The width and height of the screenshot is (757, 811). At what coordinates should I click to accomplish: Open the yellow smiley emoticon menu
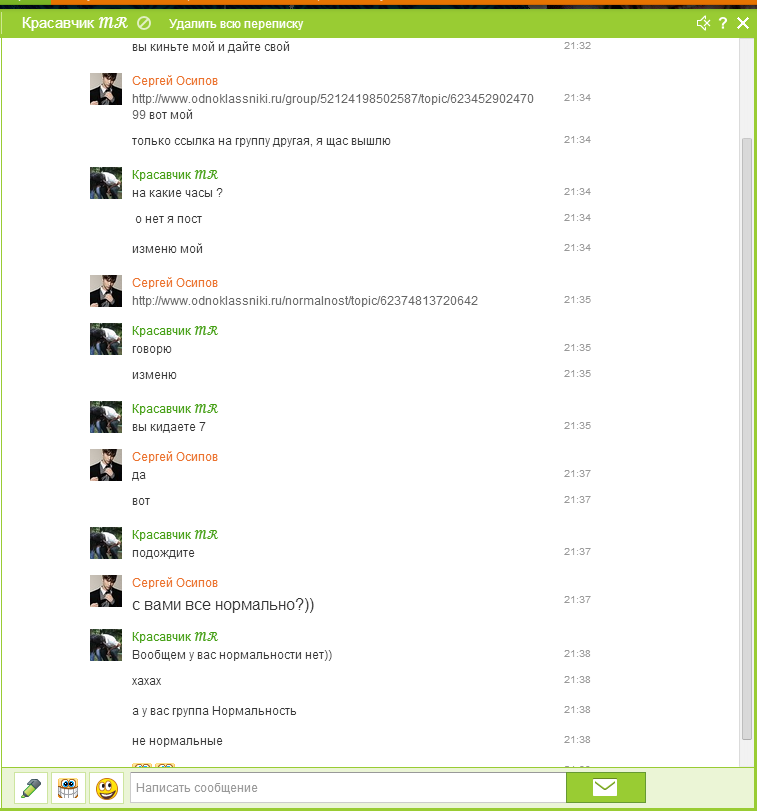point(107,788)
